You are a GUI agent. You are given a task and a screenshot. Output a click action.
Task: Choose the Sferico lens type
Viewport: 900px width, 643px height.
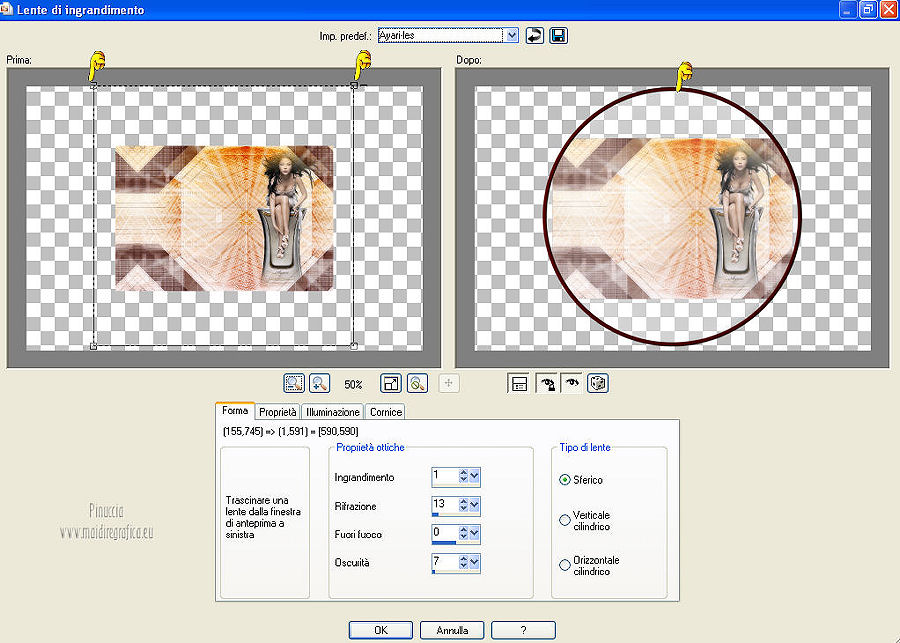click(x=565, y=480)
